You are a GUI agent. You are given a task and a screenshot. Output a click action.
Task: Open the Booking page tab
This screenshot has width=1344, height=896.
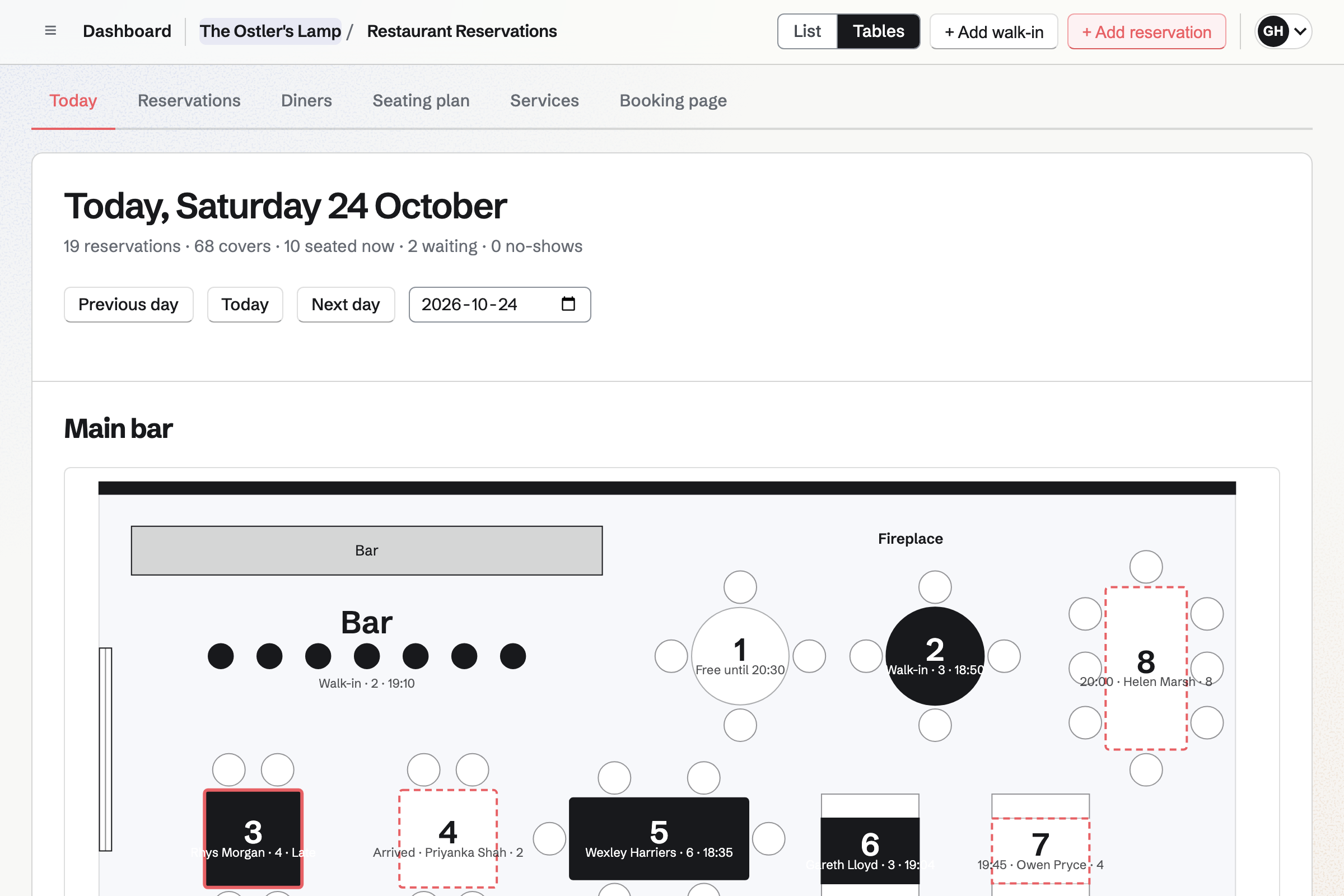pos(673,101)
